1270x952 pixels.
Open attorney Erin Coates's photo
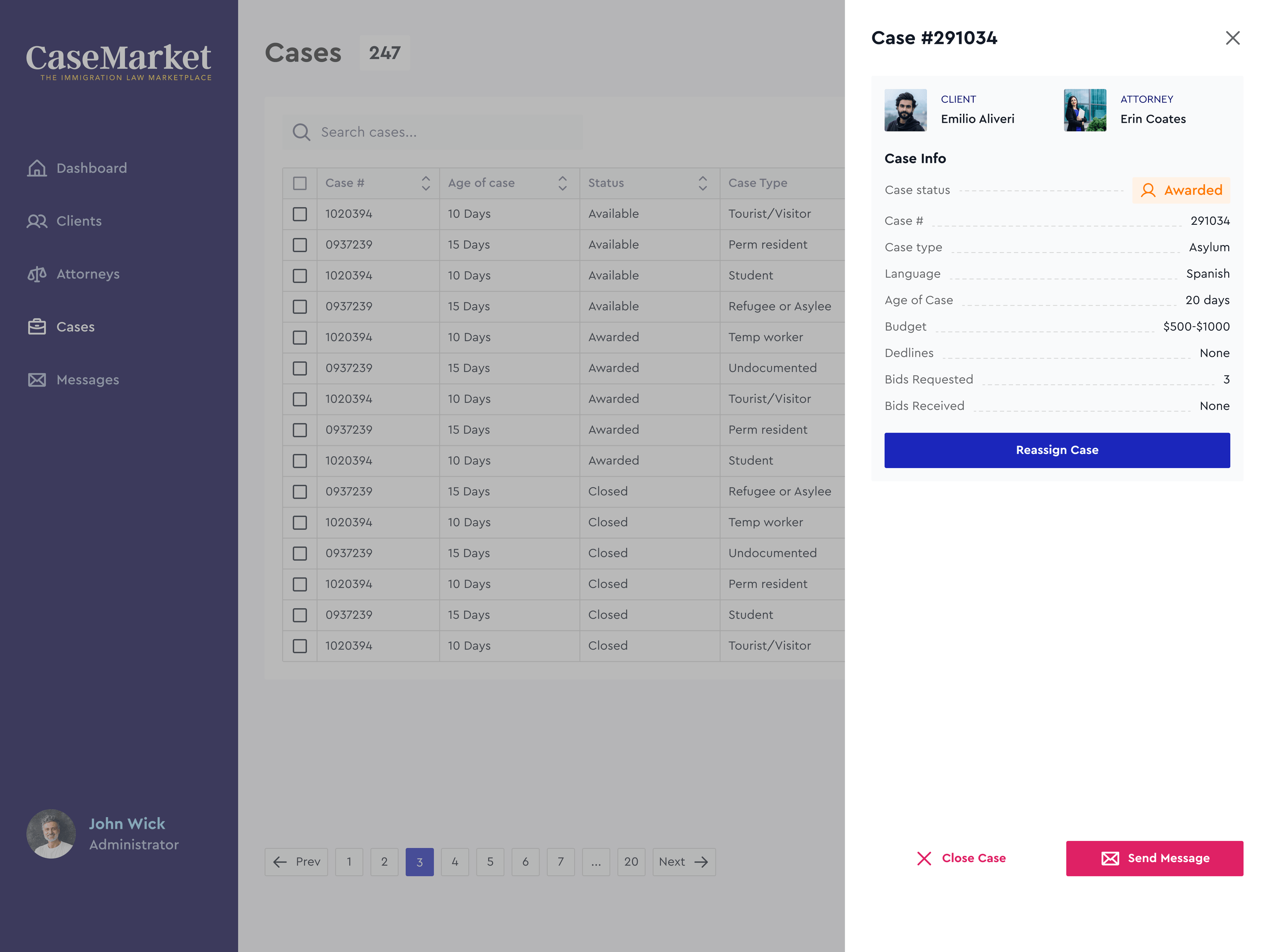pos(1084,110)
